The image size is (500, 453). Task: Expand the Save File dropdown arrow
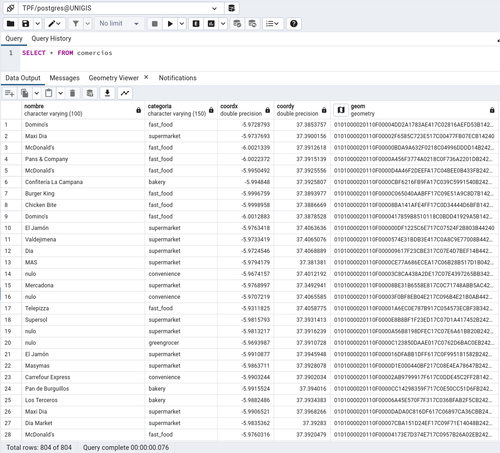tap(37, 24)
